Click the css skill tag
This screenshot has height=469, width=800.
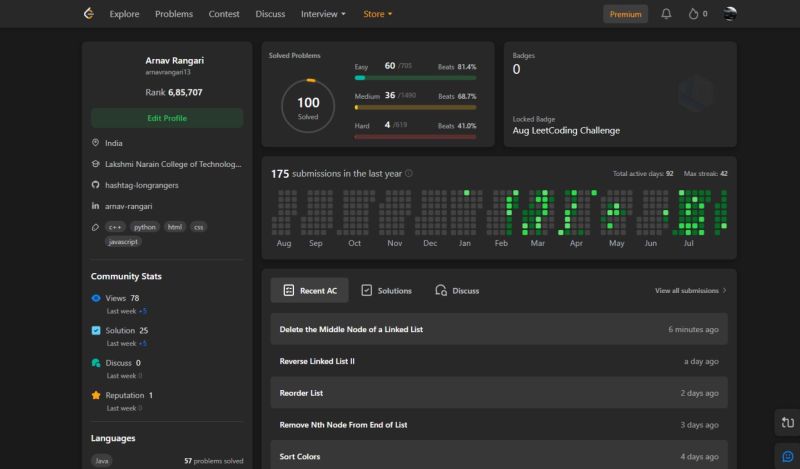click(x=198, y=227)
